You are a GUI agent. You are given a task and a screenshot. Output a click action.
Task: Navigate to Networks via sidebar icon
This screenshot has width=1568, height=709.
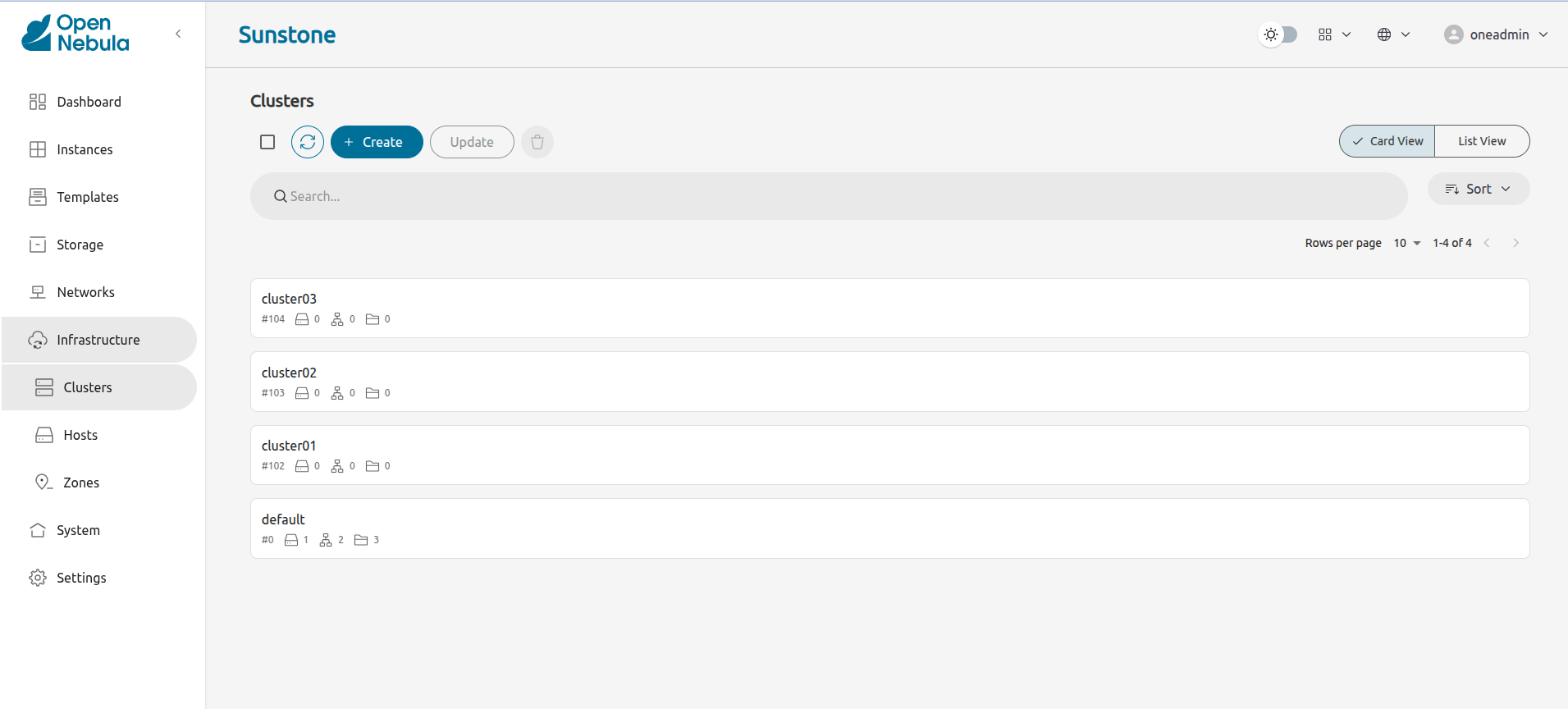click(x=85, y=291)
